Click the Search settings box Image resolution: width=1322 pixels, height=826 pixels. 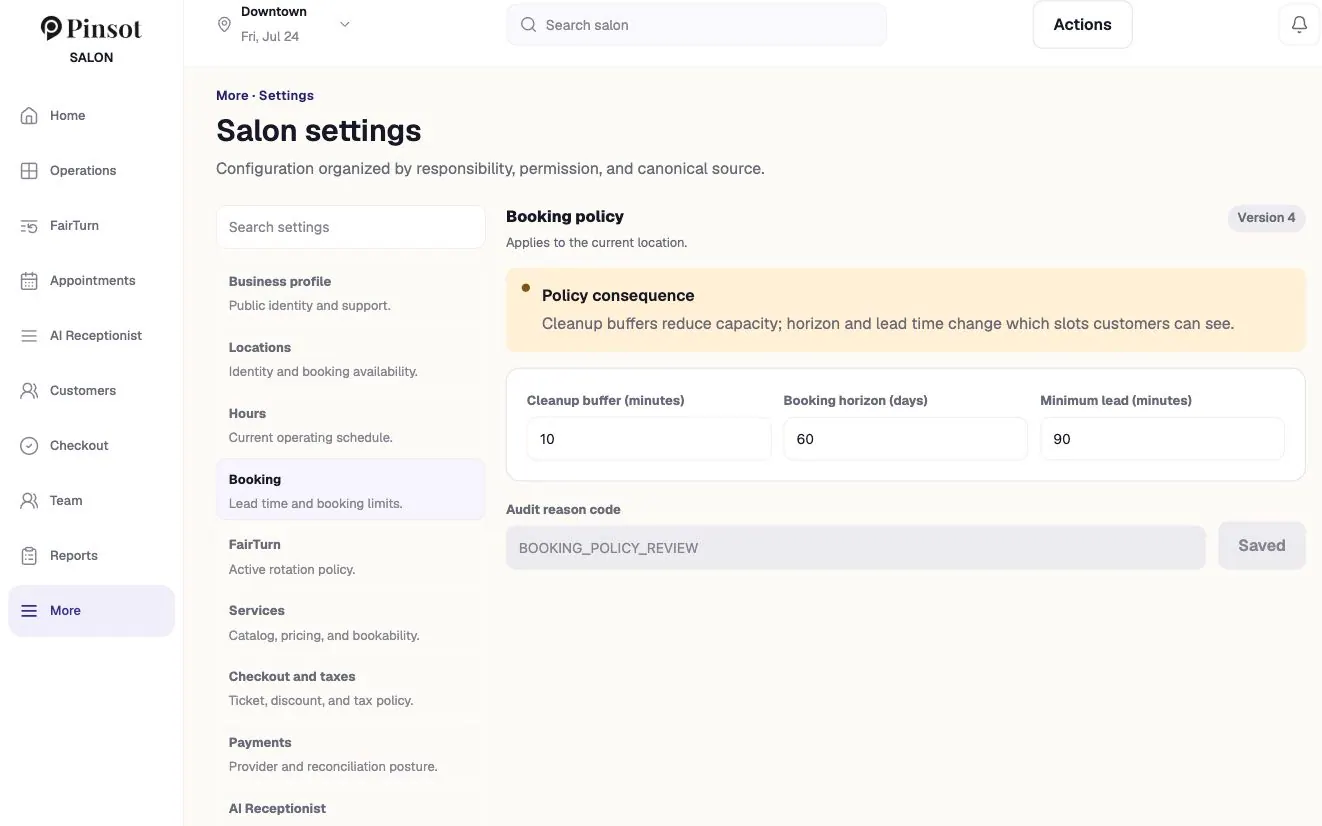351,227
